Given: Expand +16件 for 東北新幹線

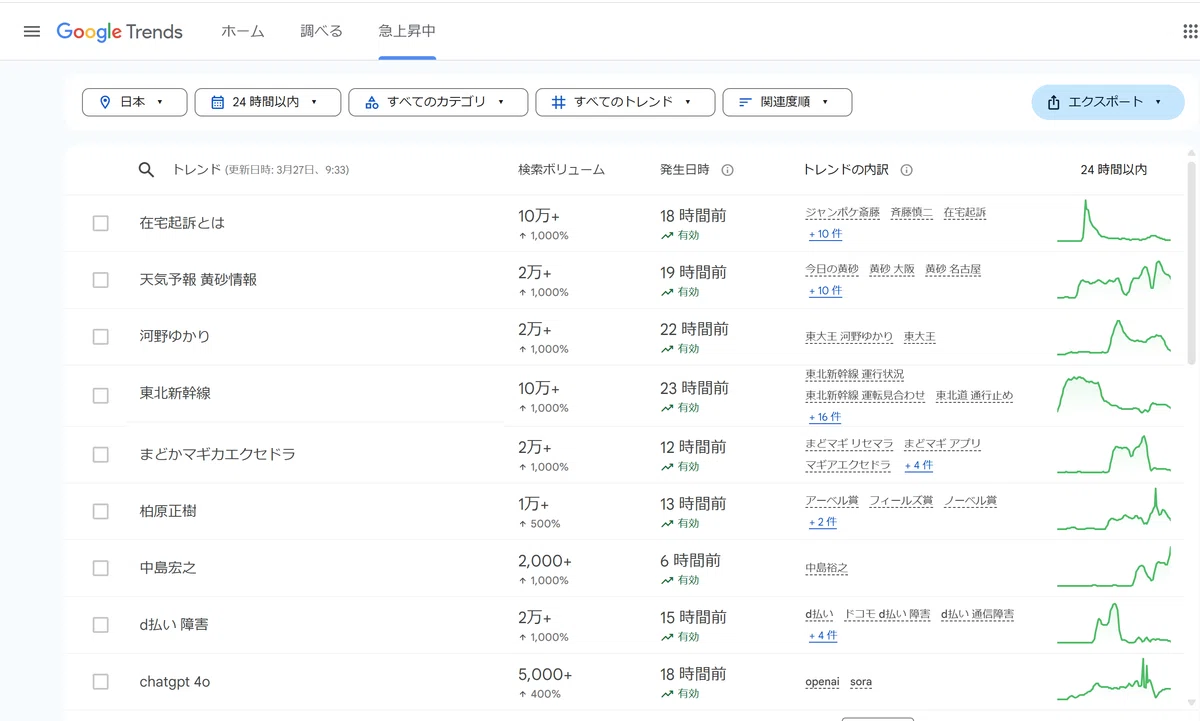Looking at the screenshot, I should [x=826, y=417].
